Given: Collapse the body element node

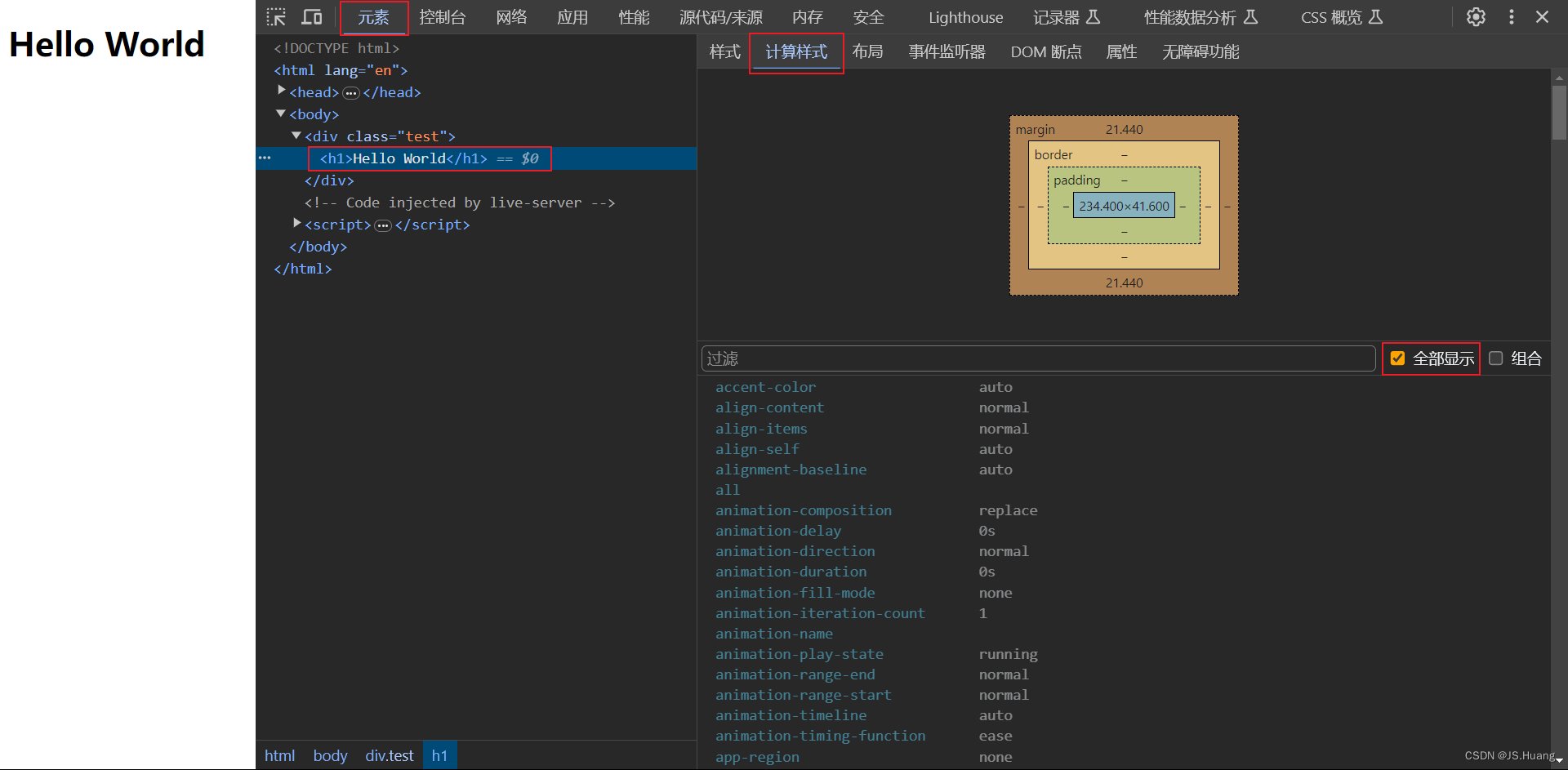Looking at the screenshot, I should point(281,113).
